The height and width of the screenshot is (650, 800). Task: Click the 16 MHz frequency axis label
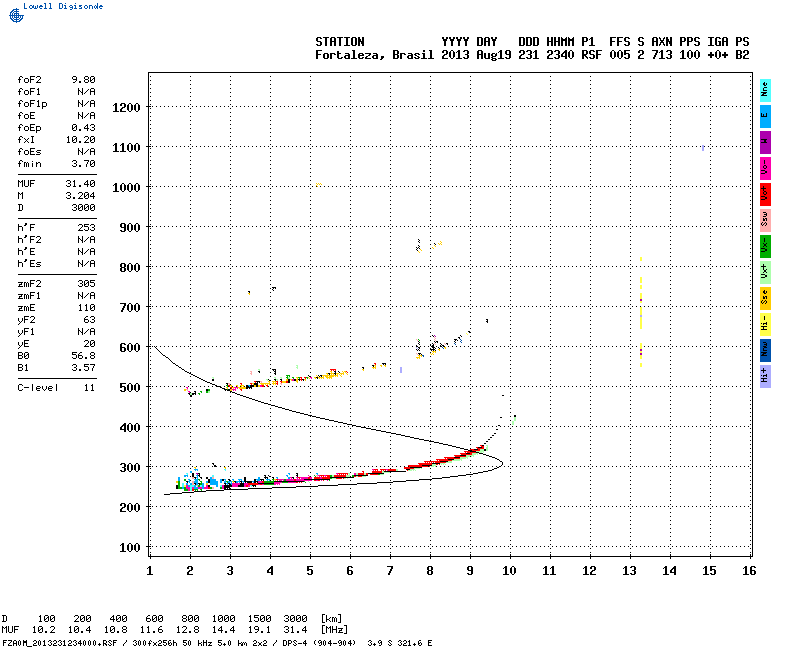(749, 571)
